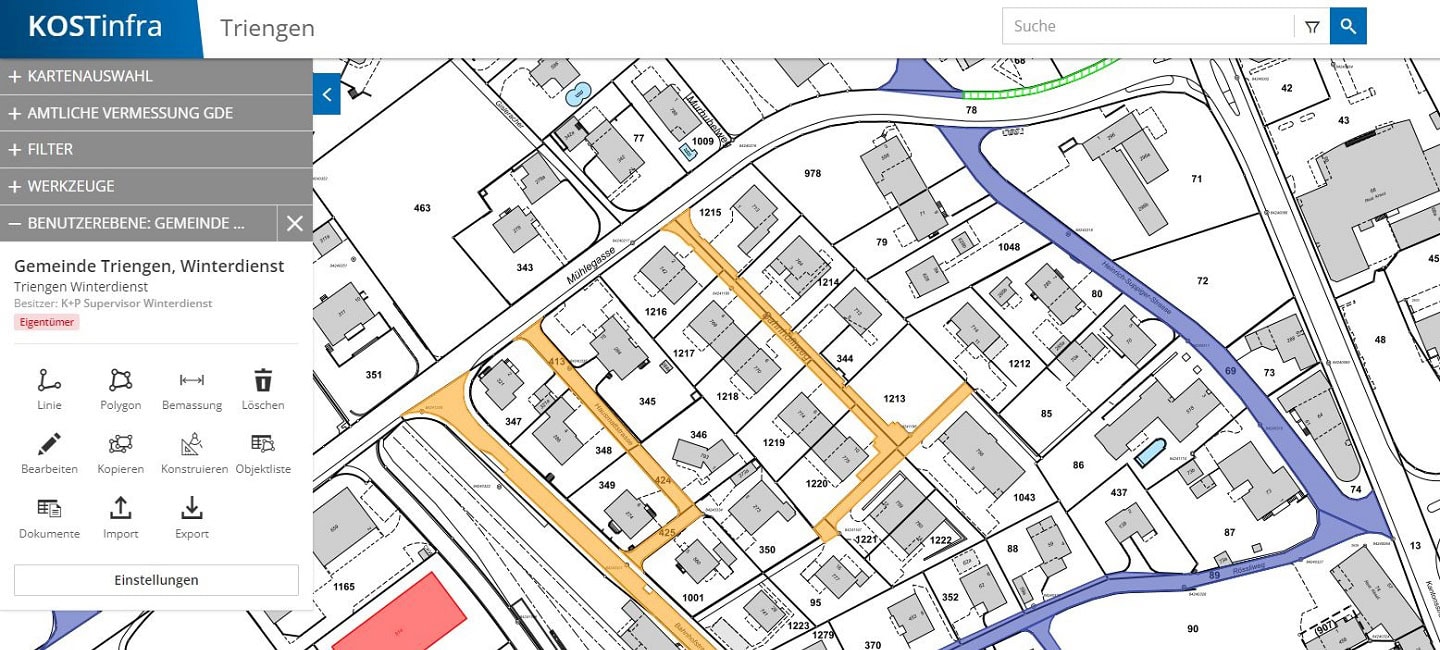The image size is (1440, 650).
Task: Open the Objektliste table
Action: [x=263, y=445]
